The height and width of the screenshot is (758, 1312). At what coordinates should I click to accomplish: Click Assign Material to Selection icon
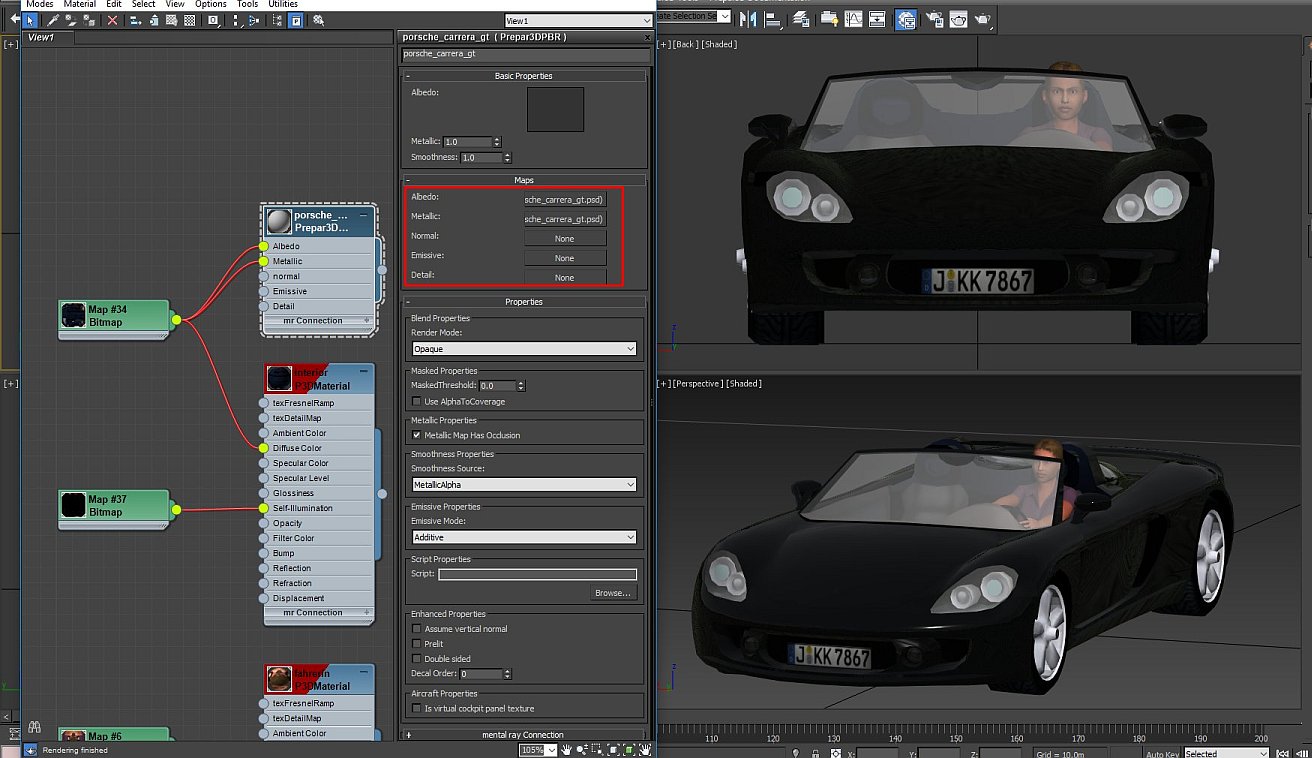pyautogui.click(x=89, y=20)
